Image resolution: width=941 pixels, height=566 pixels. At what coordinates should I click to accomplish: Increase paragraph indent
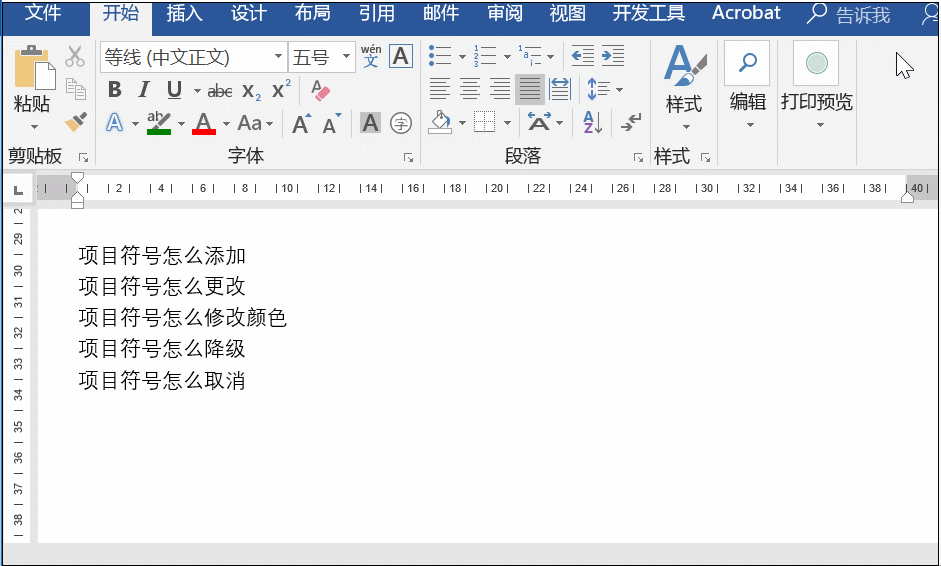click(x=613, y=56)
